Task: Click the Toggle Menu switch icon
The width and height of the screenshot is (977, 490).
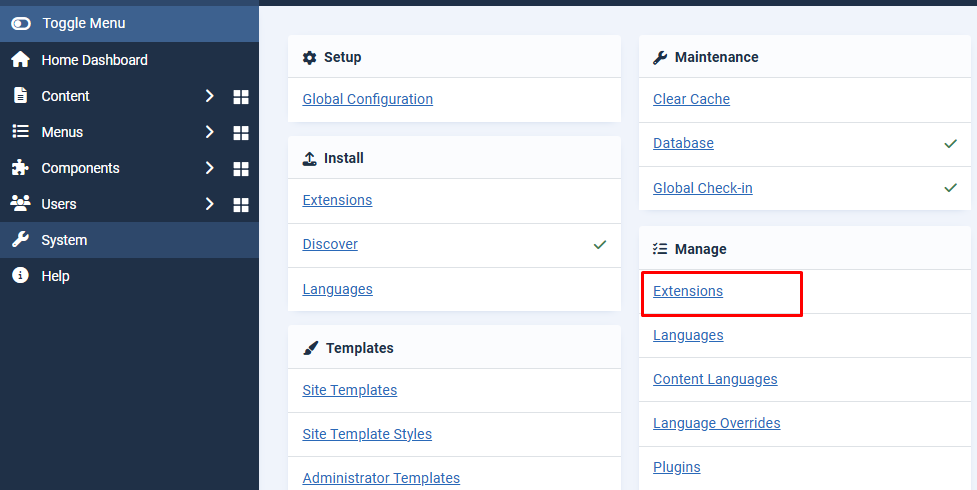Action: click(x=20, y=23)
